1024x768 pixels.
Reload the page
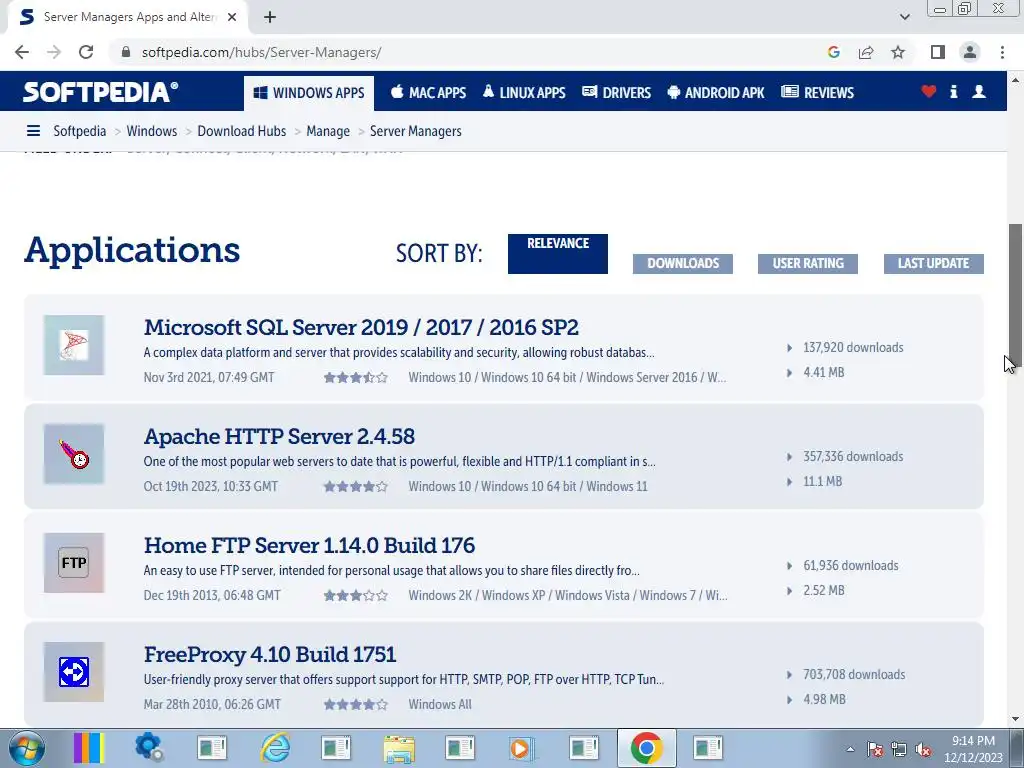point(86,52)
